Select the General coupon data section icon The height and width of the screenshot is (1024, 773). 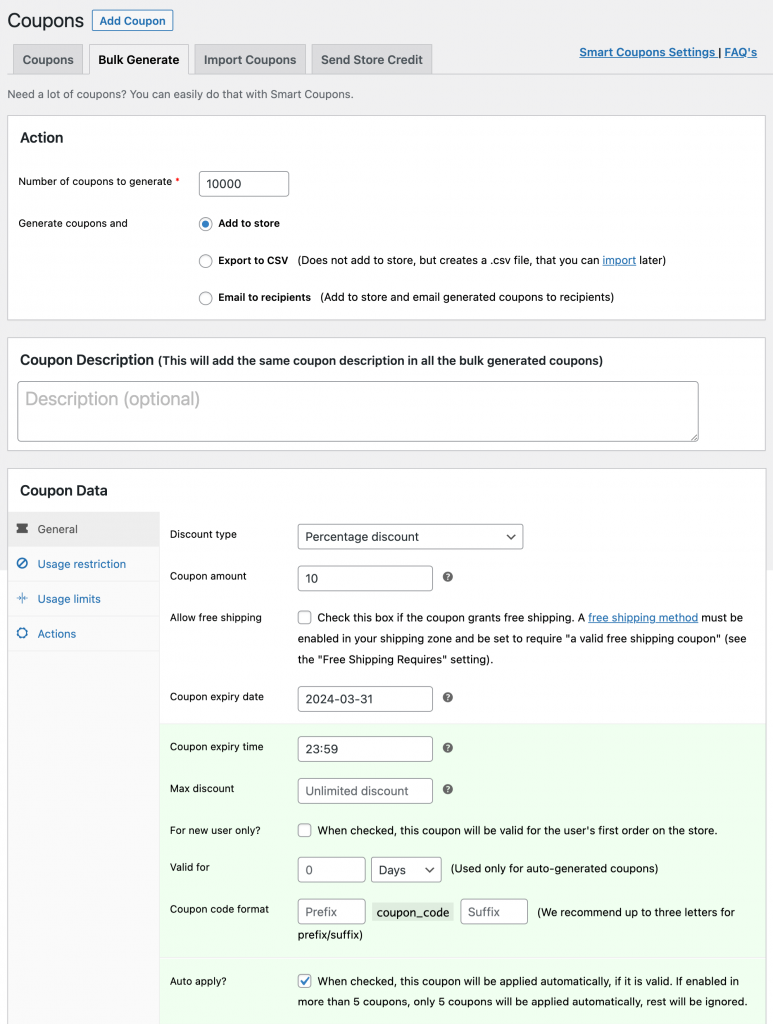(x=25, y=528)
